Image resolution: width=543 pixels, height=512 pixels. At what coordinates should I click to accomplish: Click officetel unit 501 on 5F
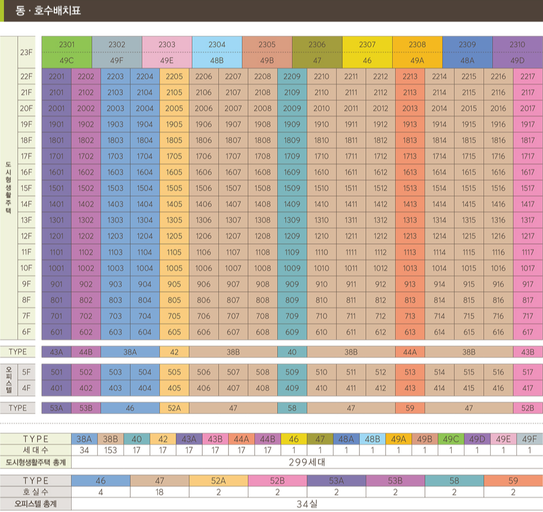pos(56,372)
